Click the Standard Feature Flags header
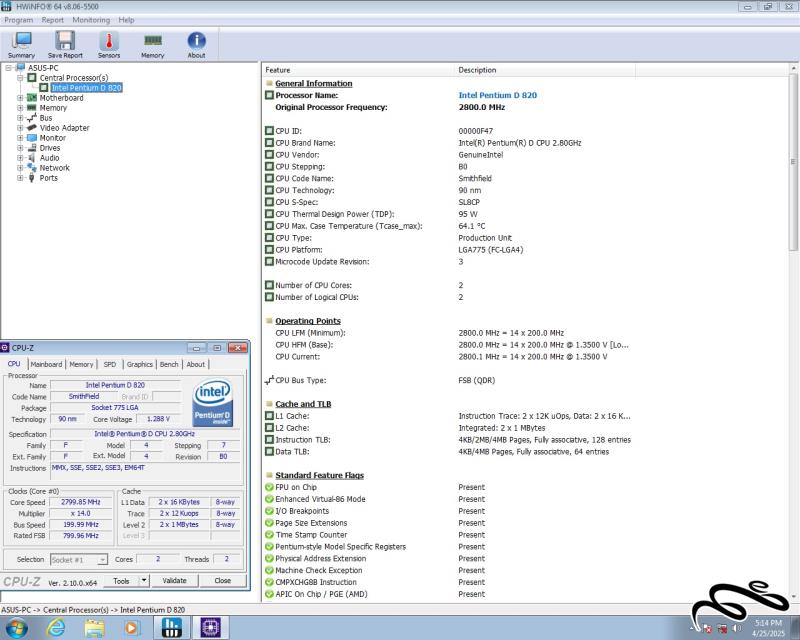Viewport: 800px width, 640px height. tap(319, 475)
